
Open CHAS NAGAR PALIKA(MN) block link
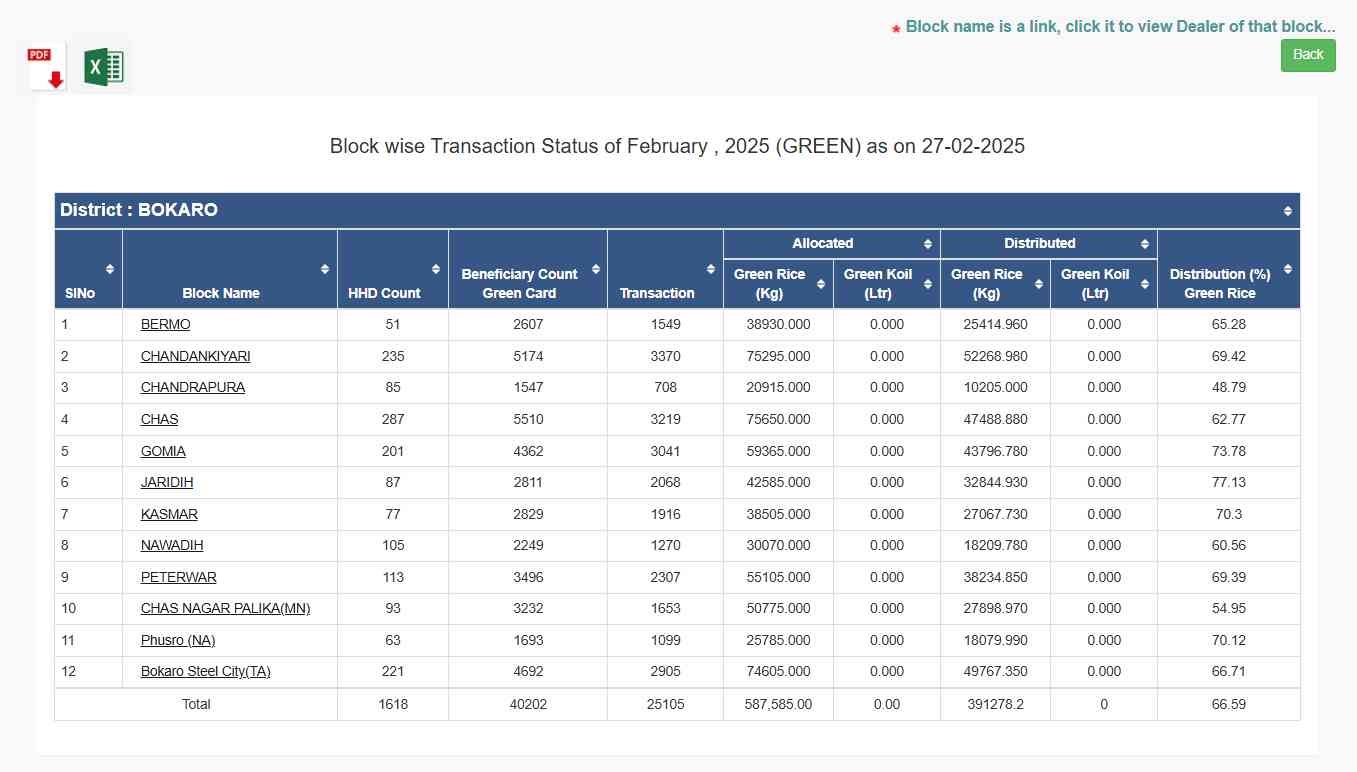pos(226,608)
